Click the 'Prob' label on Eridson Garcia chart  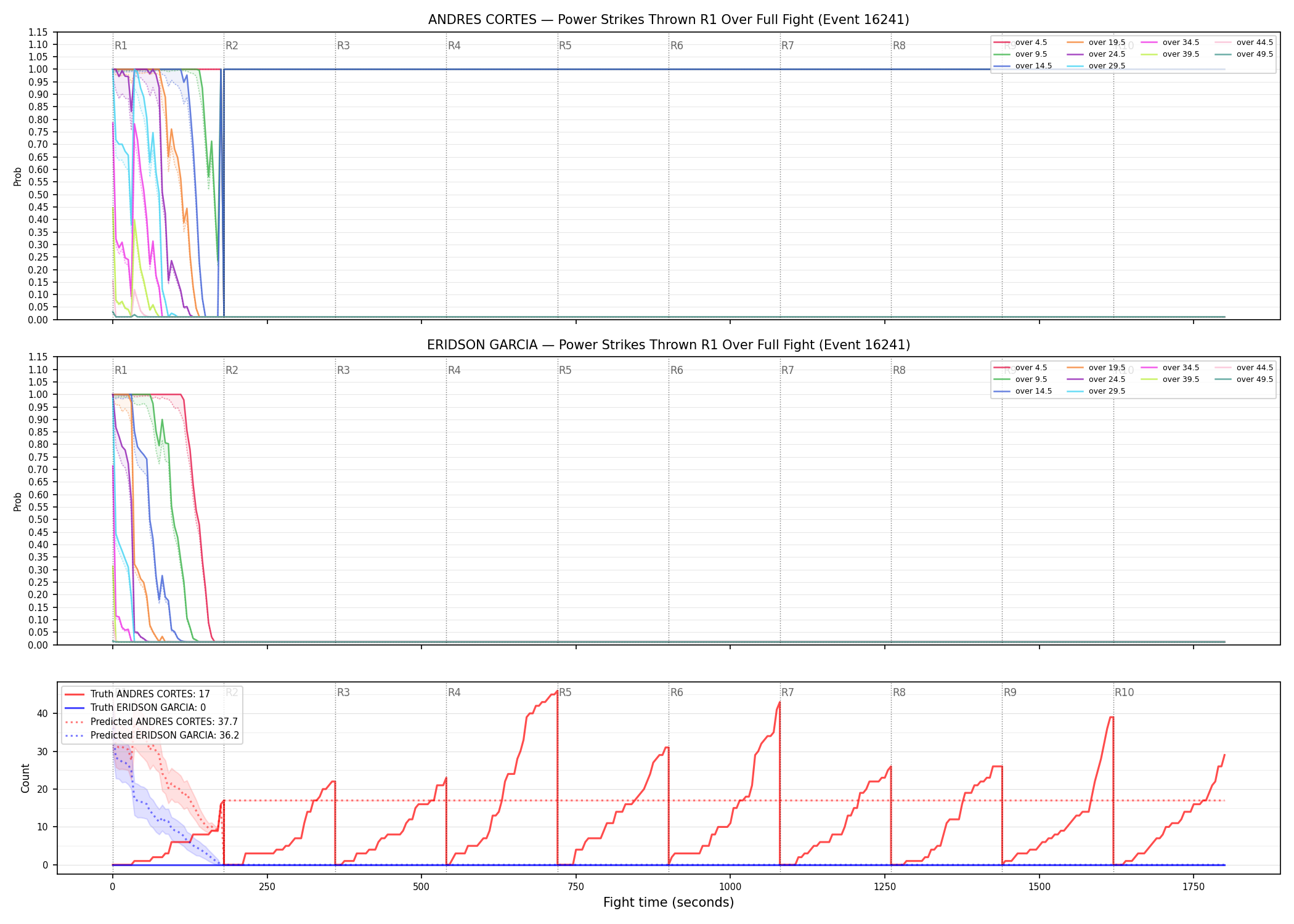(18, 501)
